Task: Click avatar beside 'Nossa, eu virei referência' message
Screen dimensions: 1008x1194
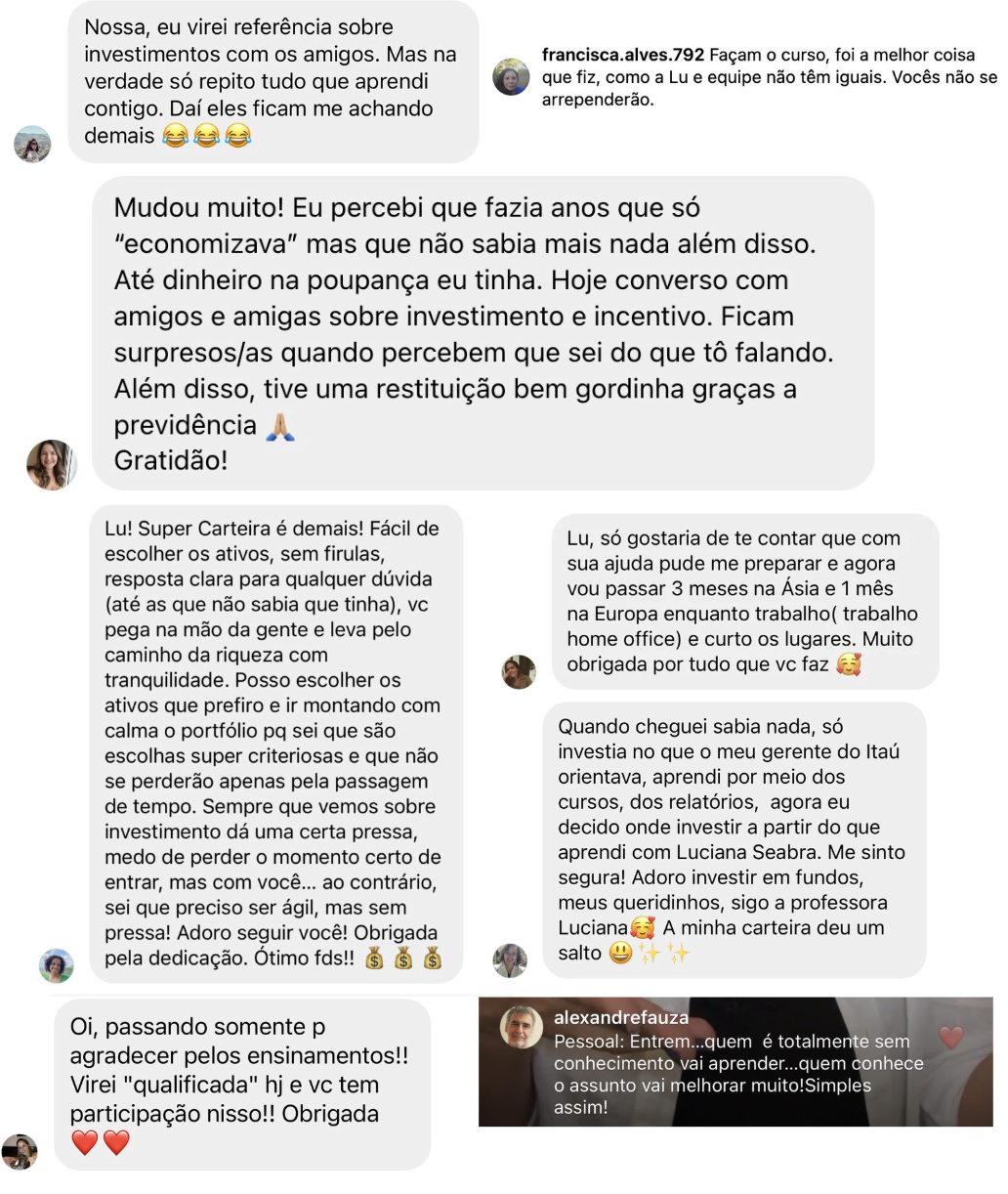Action: (31, 144)
